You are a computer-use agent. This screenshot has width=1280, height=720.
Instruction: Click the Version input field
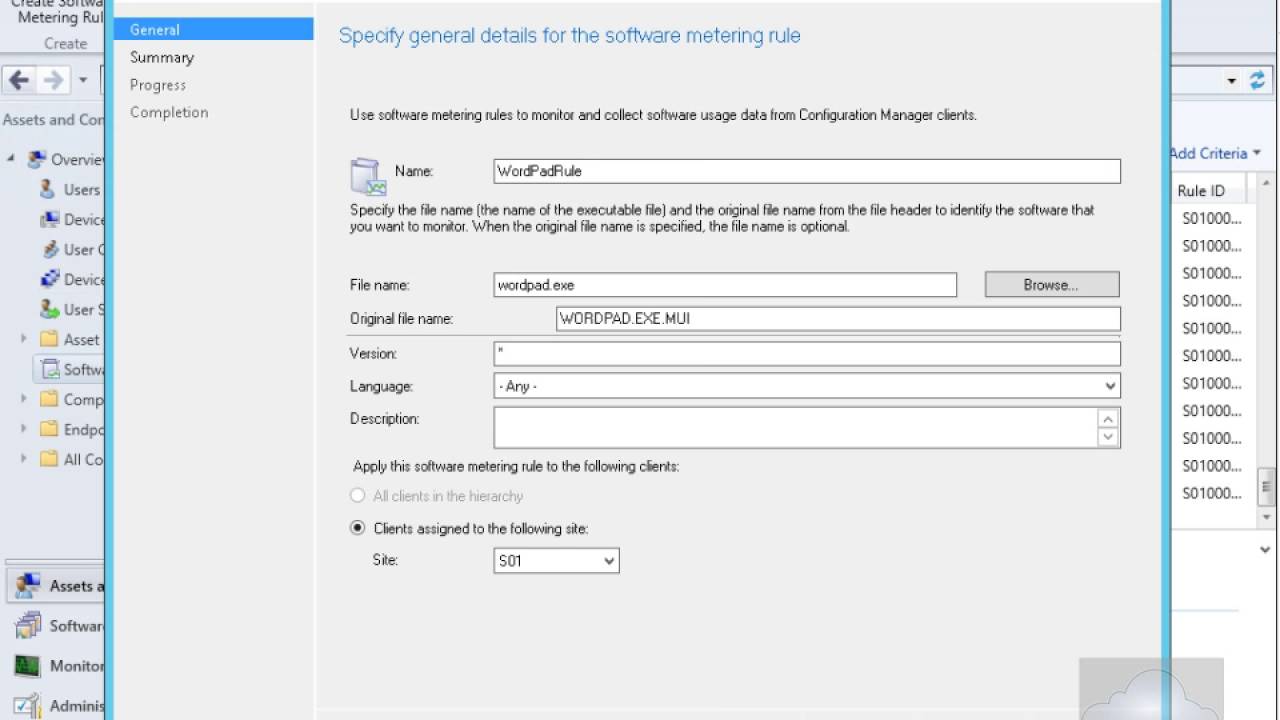pos(807,353)
